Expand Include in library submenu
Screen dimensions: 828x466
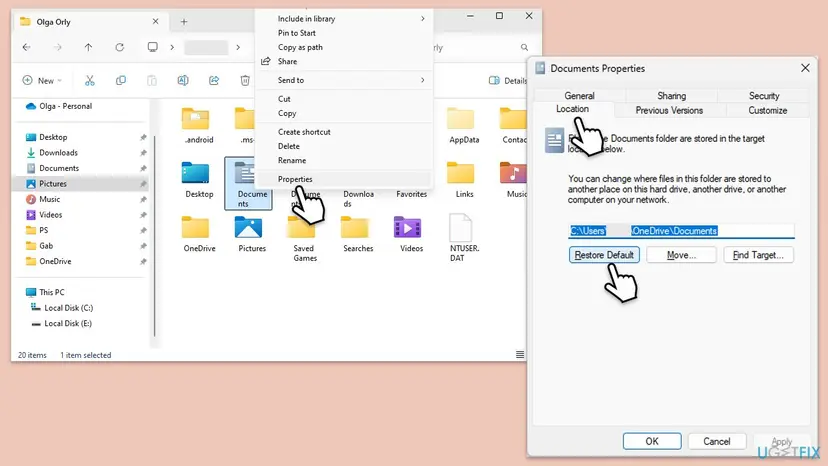422,18
